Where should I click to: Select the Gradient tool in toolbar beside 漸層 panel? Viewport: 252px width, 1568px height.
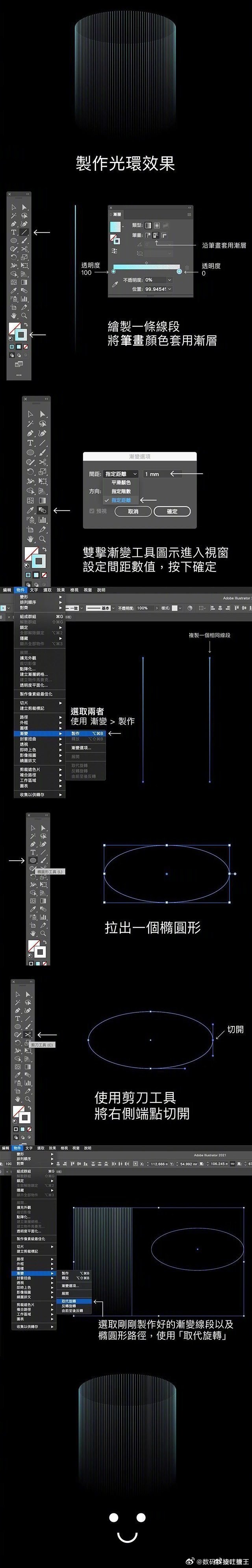pos(24,283)
